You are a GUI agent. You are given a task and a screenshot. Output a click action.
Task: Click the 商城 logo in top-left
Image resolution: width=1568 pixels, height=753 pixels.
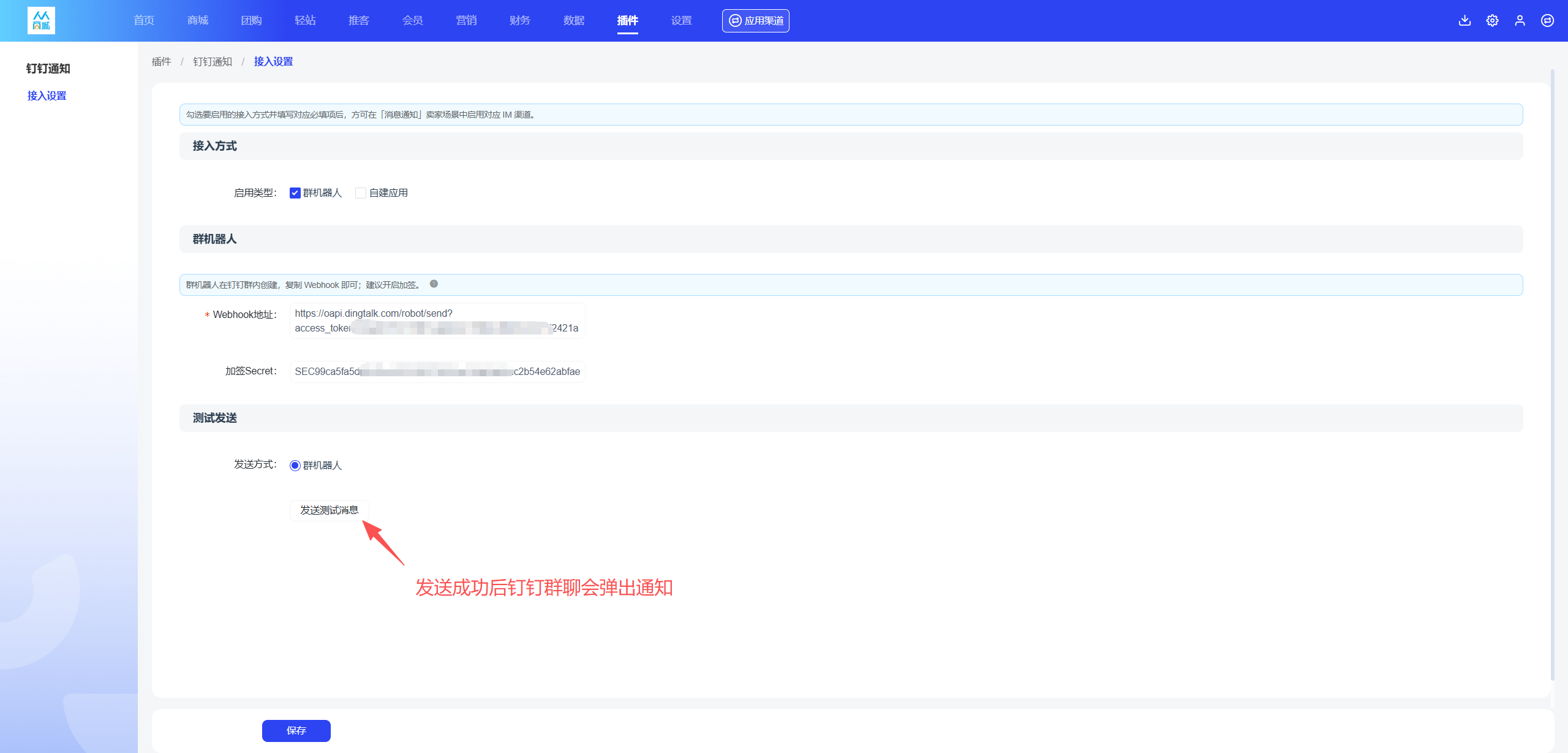pyautogui.click(x=41, y=20)
